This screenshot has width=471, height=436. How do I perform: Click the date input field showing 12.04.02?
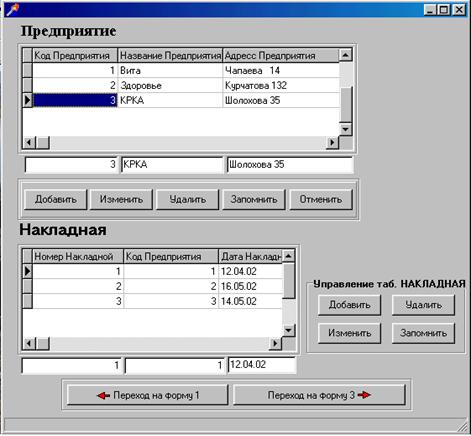click(x=262, y=365)
